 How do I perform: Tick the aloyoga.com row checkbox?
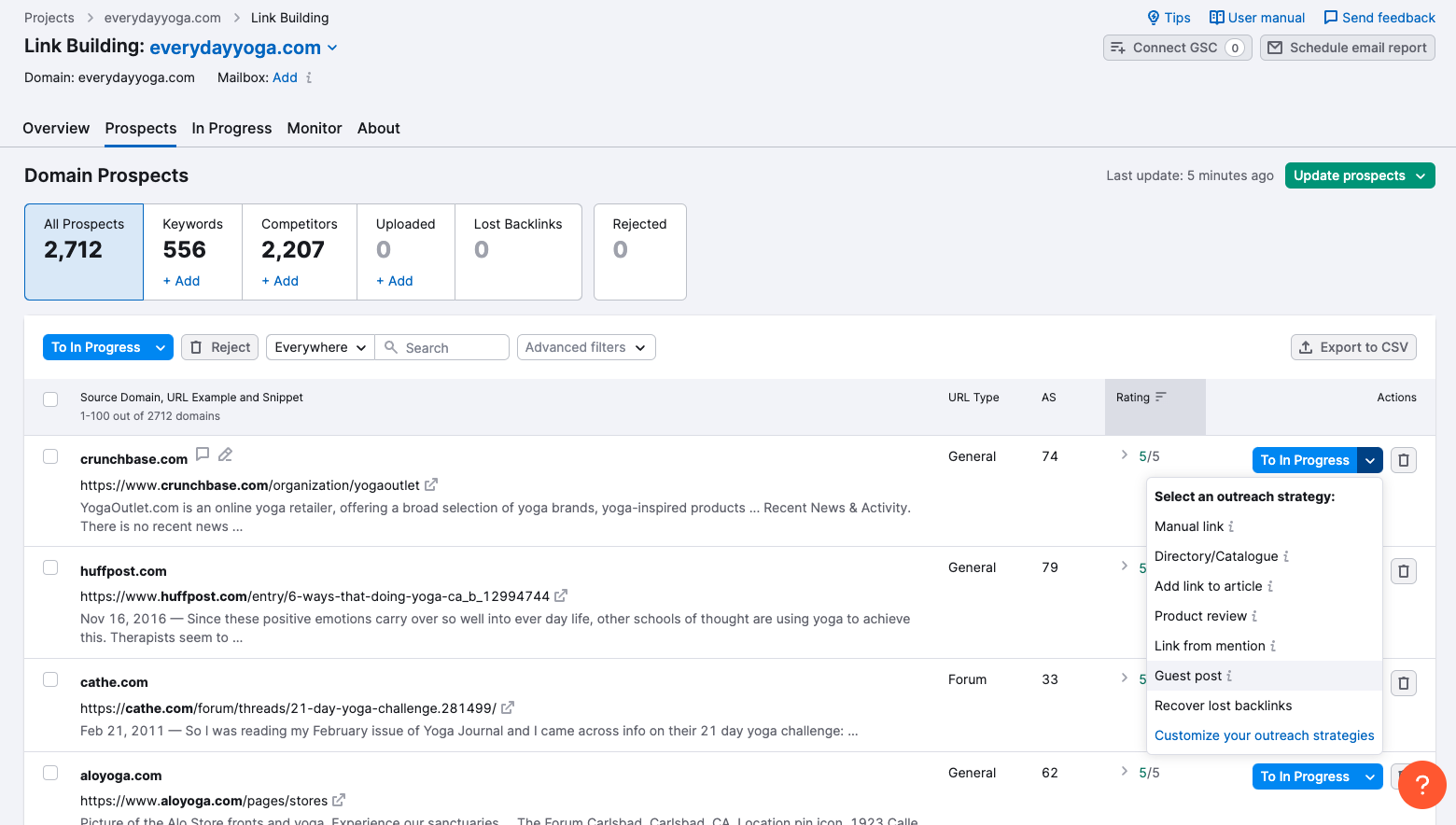pos(50,773)
